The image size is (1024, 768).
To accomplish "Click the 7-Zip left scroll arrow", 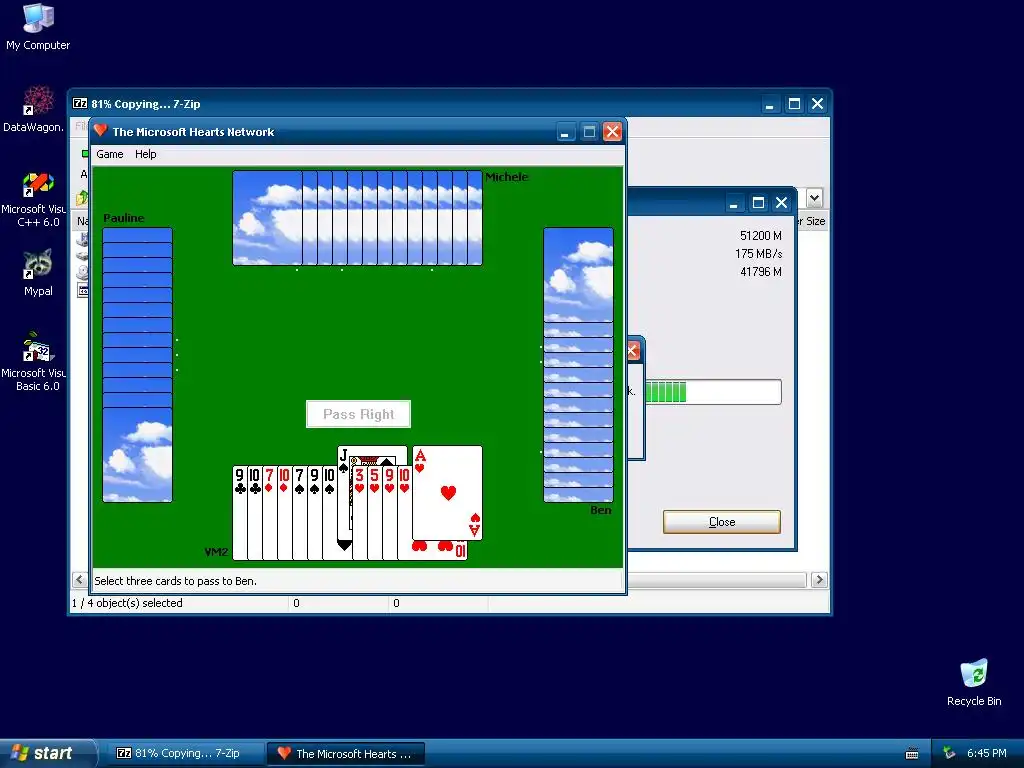I will 80,580.
